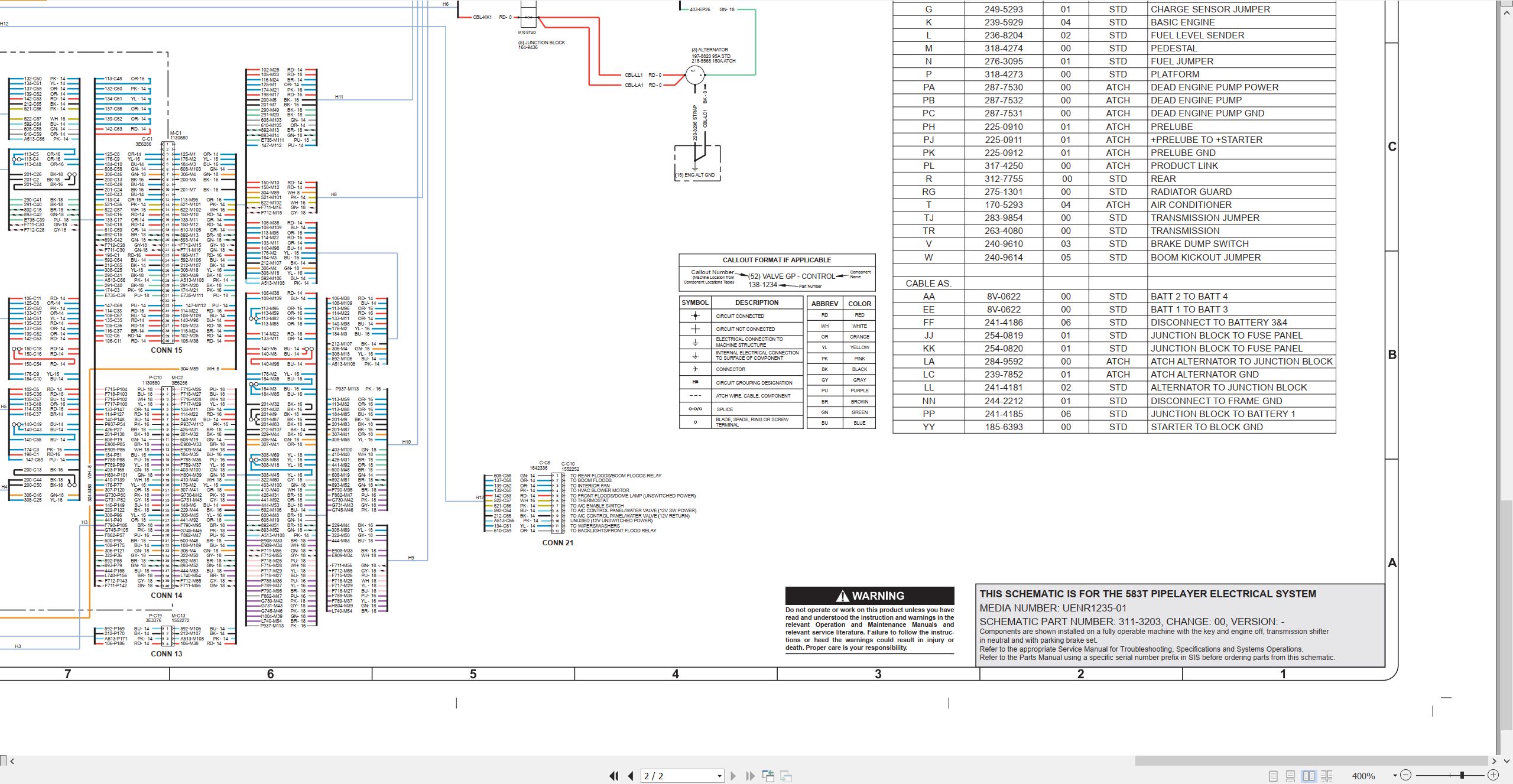Viewport: 1513px width, 784px height.
Task: Open the page number dropdown
Action: coord(719,776)
